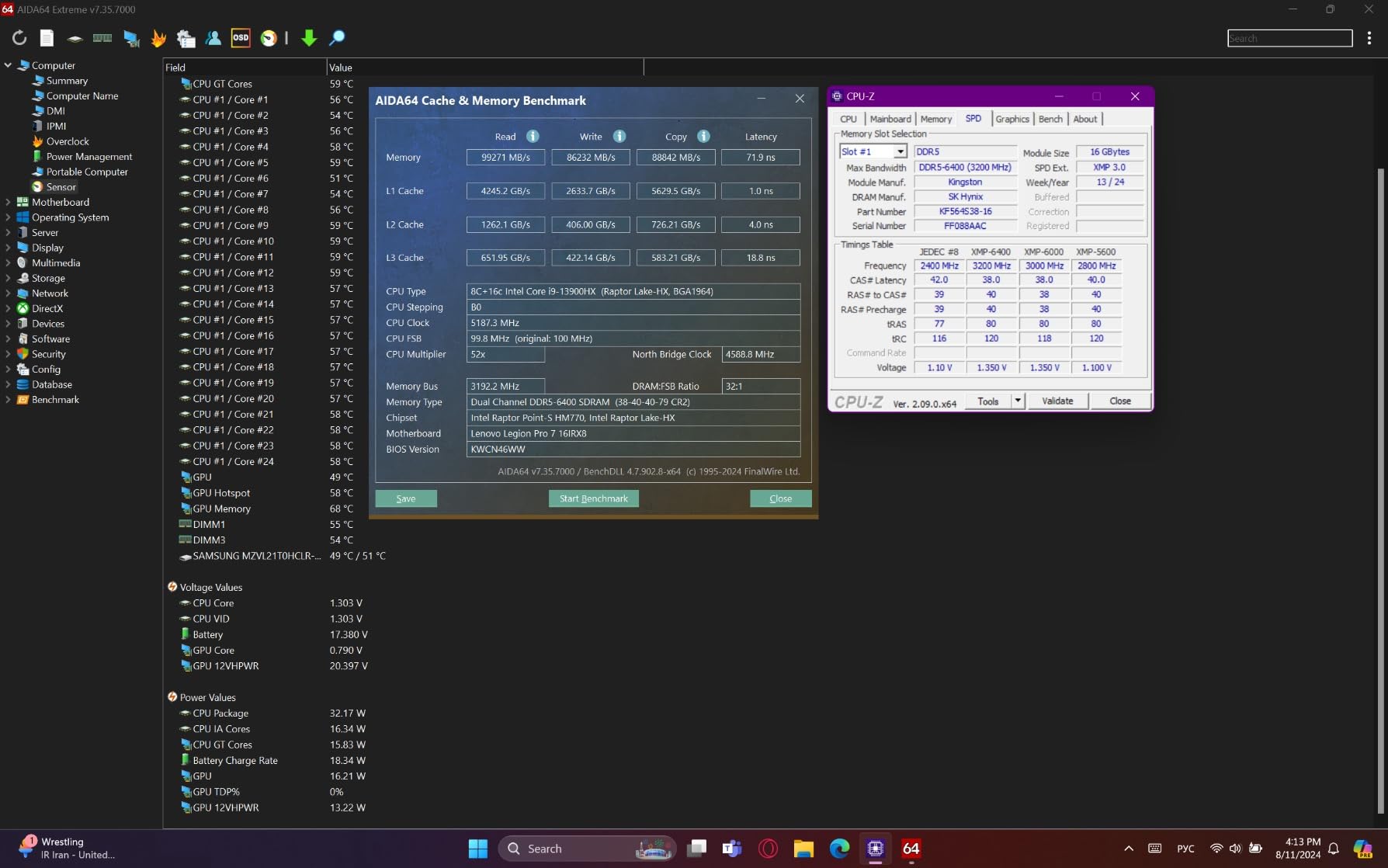This screenshot has width=1388, height=868.
Task: Switch to the CPU tab in CPU-Z
Action: click(x=848, y=119)
